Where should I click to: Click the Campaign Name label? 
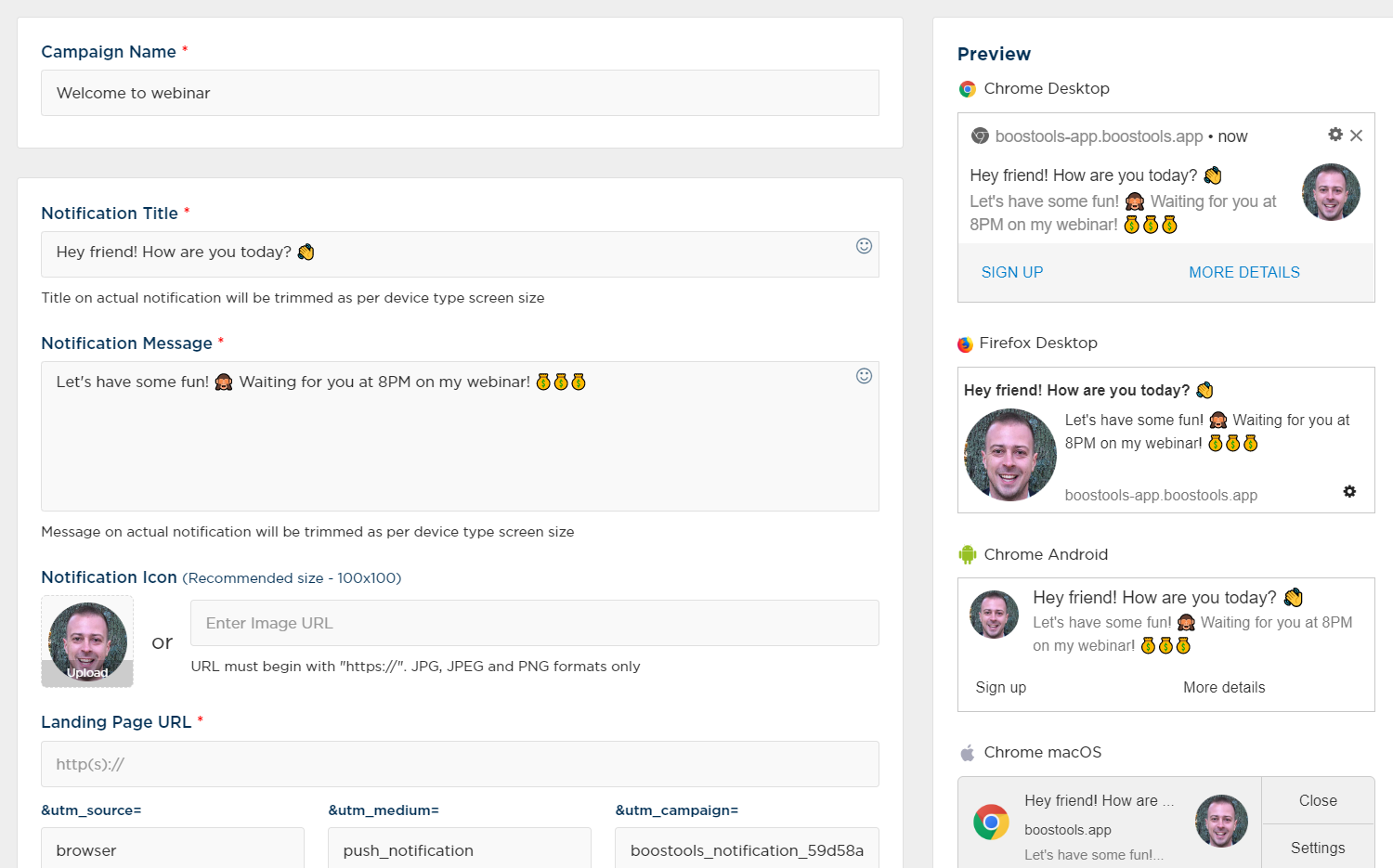pyautogui.click(x=109, y=52)
